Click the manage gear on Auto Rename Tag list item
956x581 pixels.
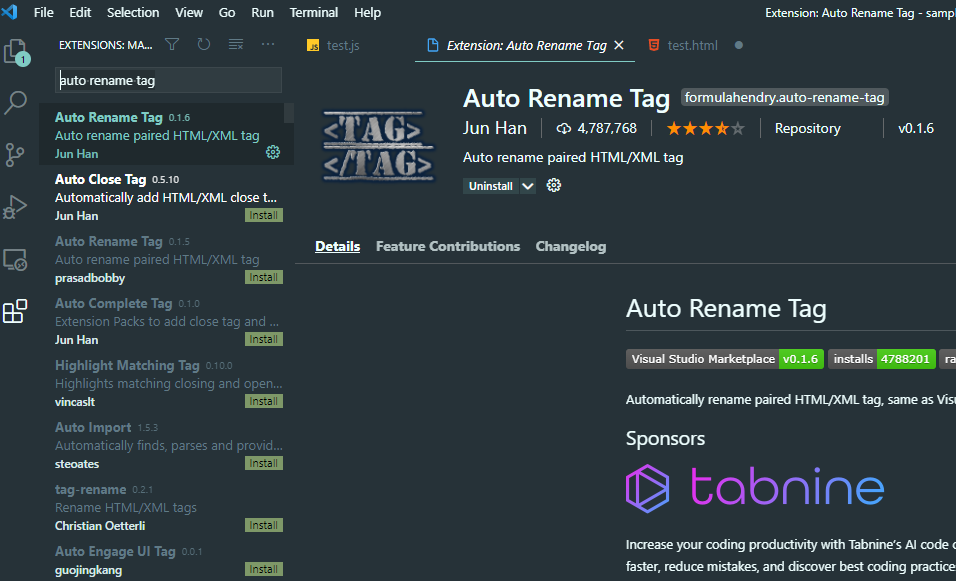click(x=273, y=152)
